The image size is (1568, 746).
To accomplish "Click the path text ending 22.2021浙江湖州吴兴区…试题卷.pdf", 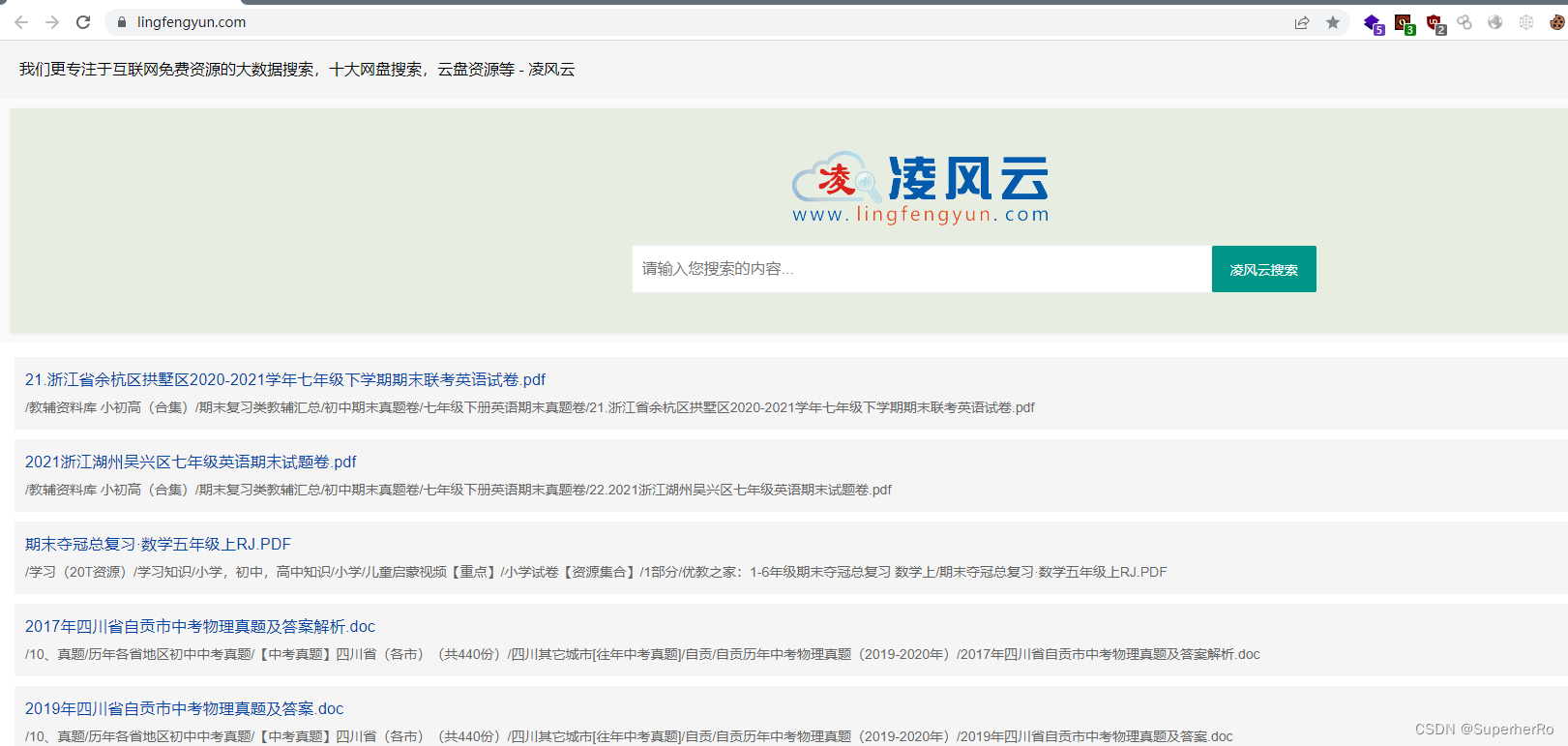I will coord(459,490).
